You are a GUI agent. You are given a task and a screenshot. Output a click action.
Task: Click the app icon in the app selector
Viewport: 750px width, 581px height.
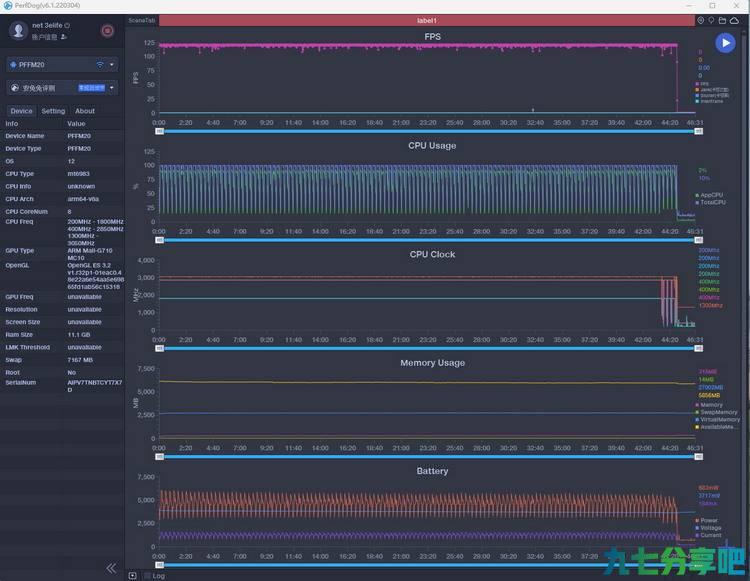(x=15, y=88)
